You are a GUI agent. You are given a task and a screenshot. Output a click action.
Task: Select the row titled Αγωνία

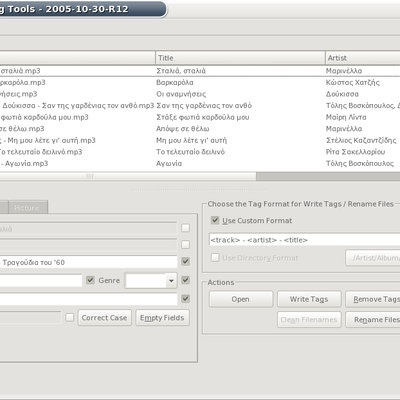[200, 164]
